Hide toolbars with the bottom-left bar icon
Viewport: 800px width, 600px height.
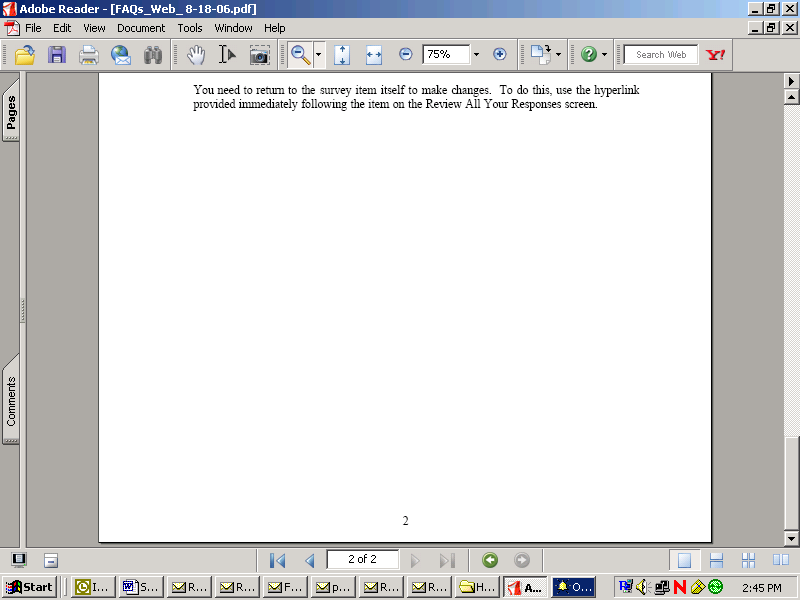point(51,560)
